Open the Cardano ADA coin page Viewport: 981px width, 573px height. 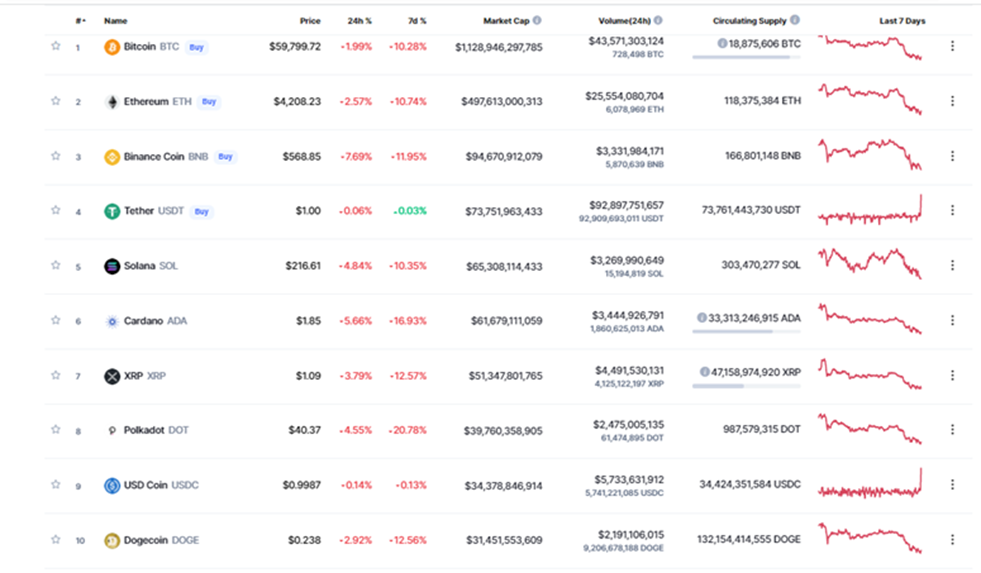click(155, 321)
